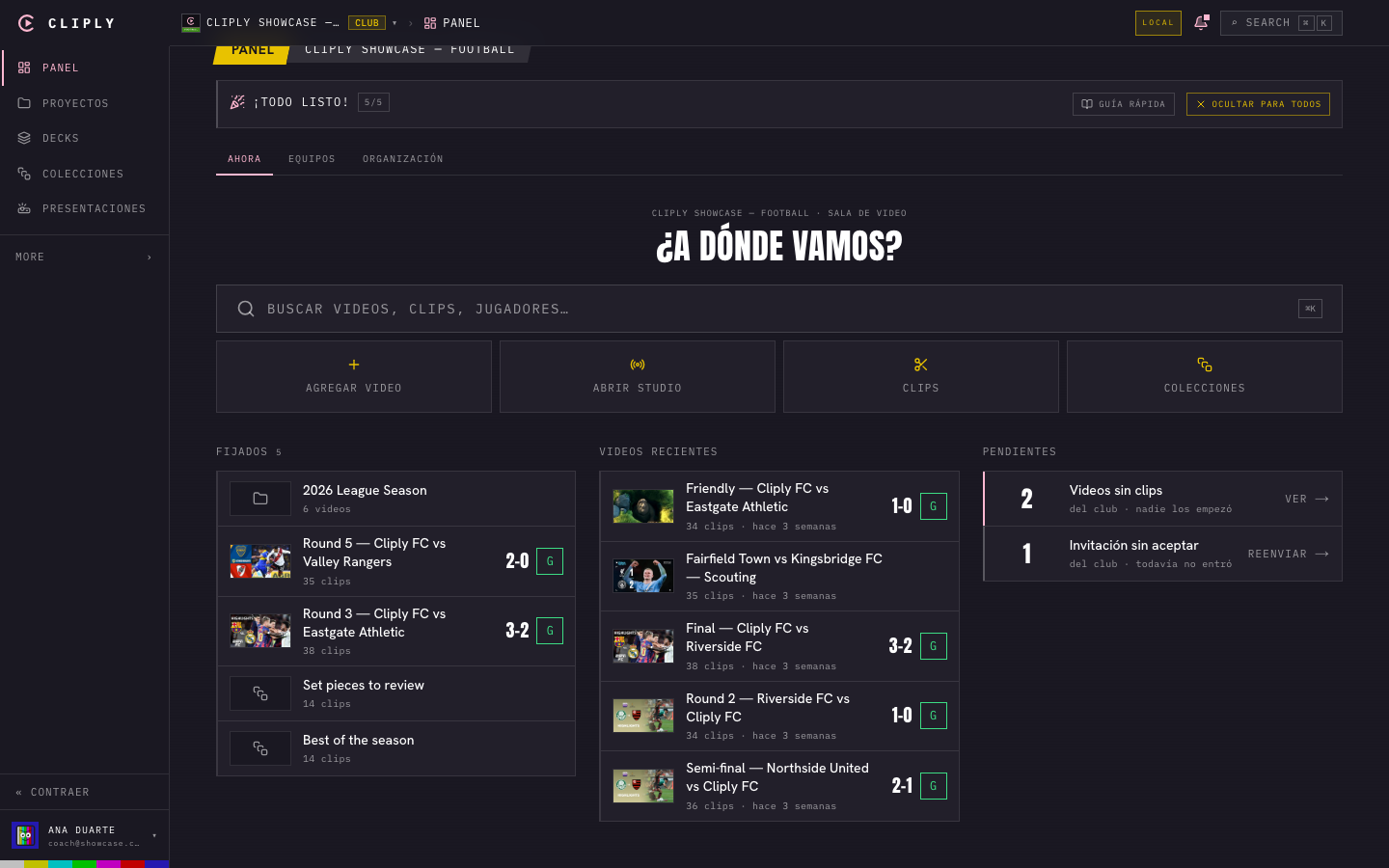Open Friendly vs Eastgate Athletic thumbnail

(643, 506)
